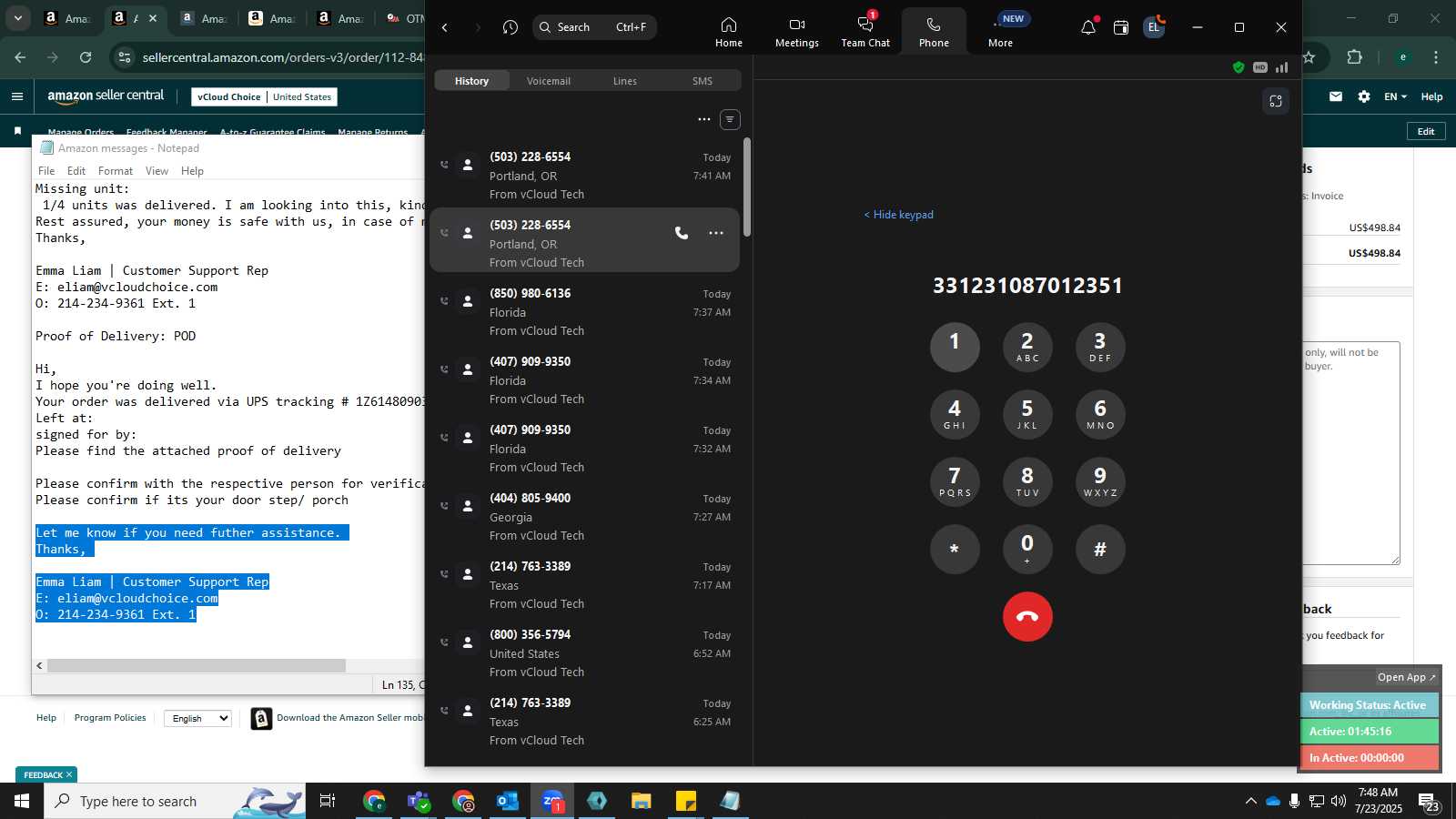
Task: Click the Windows taskbar search box
Action: click(175, 801)
